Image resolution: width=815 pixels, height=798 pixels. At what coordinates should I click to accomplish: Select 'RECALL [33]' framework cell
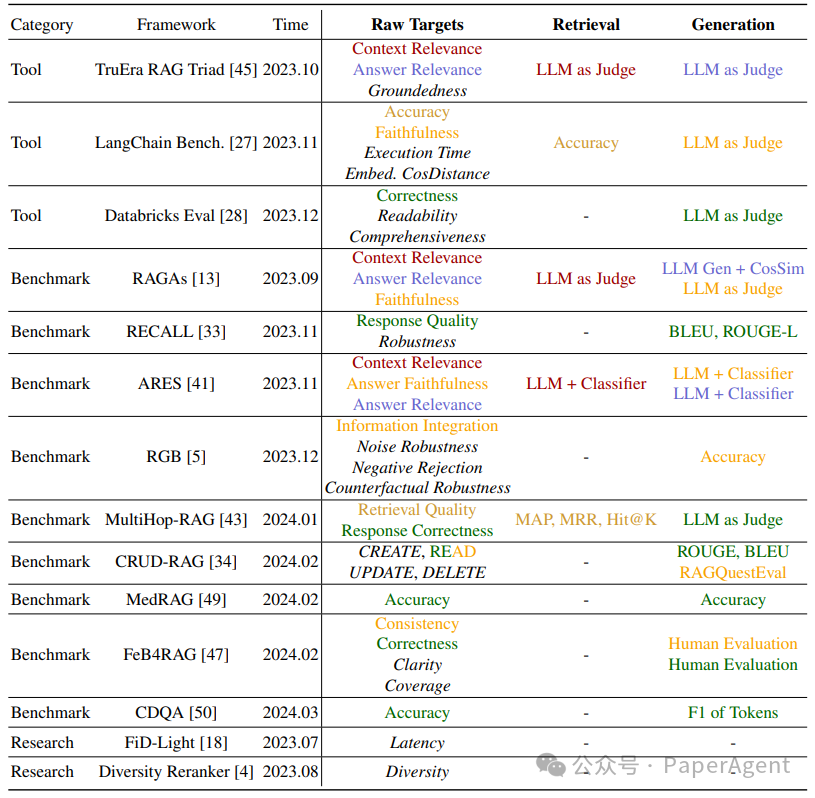coord(176,332)
